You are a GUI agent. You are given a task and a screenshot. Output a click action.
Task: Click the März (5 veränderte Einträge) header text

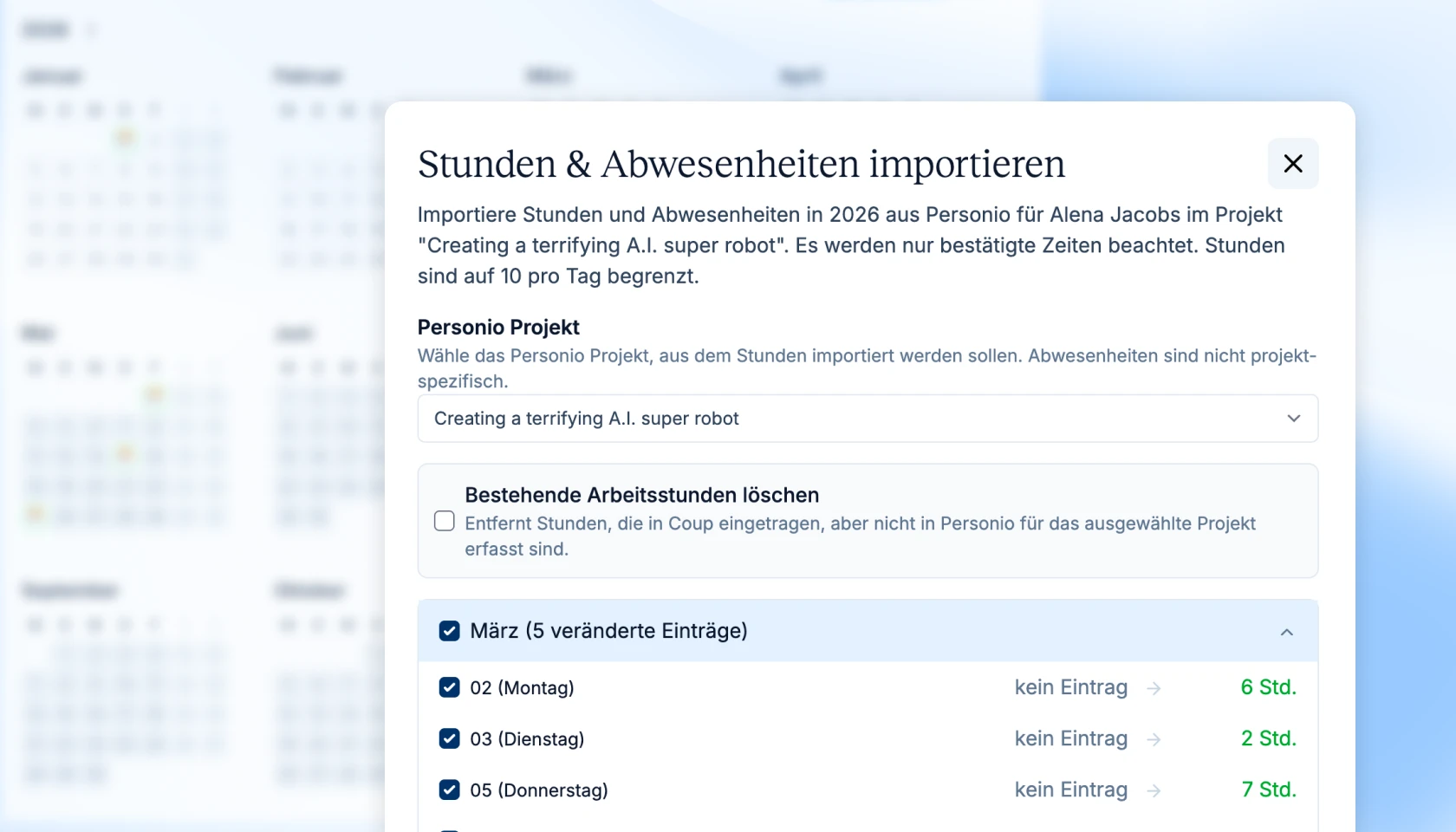tap(608, 631)
